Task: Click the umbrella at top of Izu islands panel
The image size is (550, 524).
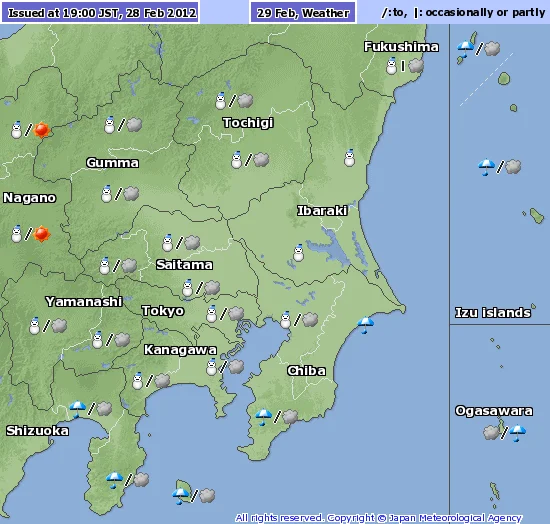Action: [x=465, y=49]
